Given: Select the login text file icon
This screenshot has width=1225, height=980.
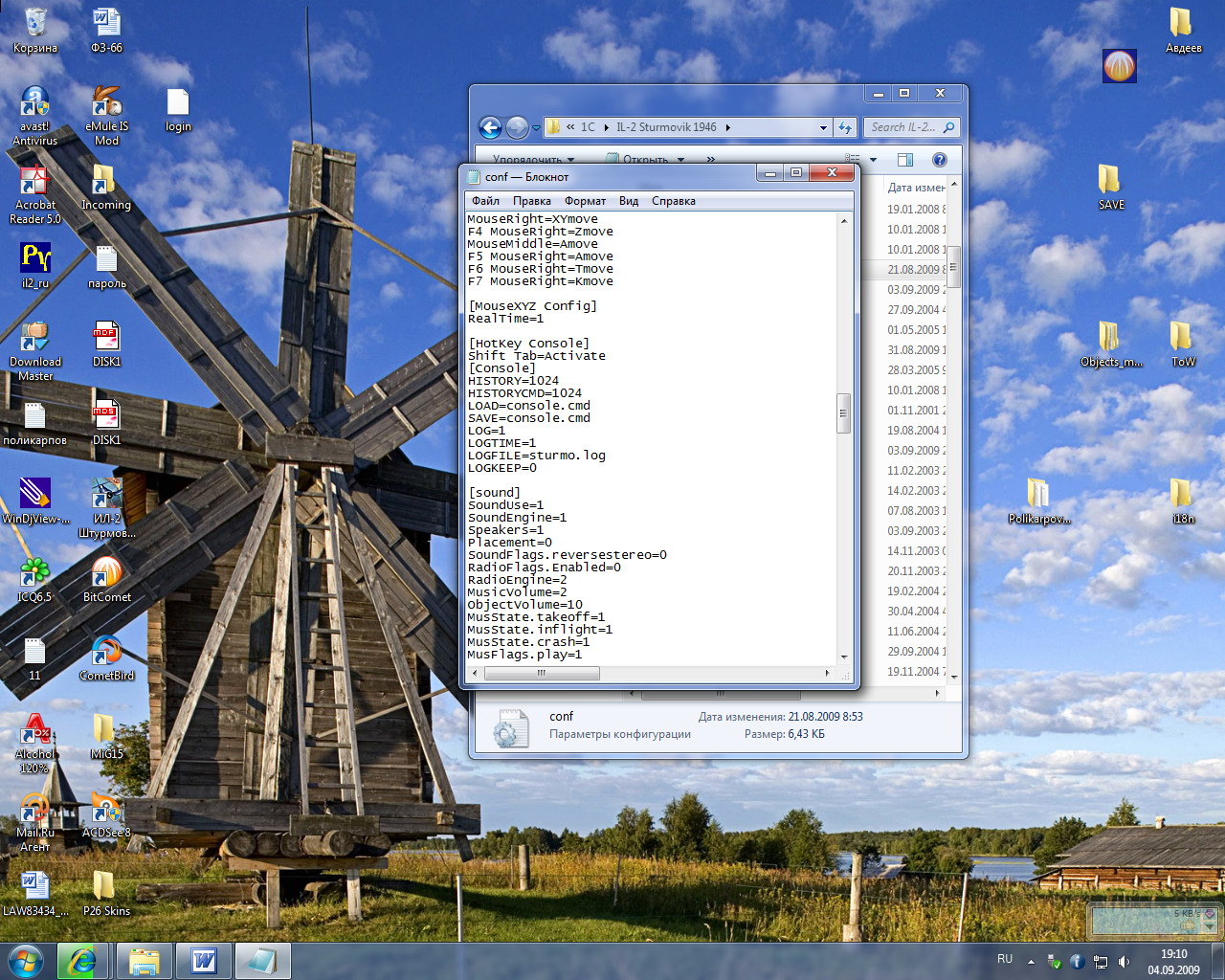Looking at the screenshot, I should tap(178, 109).
